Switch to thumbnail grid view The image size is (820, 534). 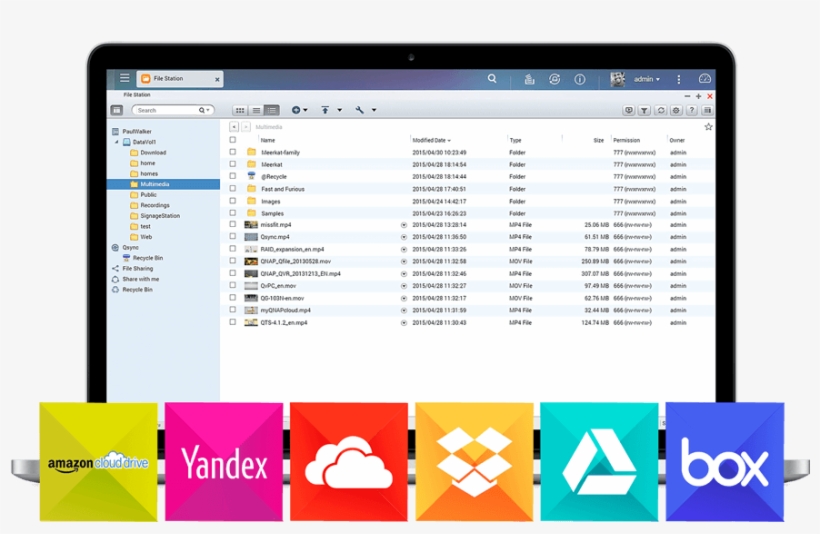tap(240, 110)
